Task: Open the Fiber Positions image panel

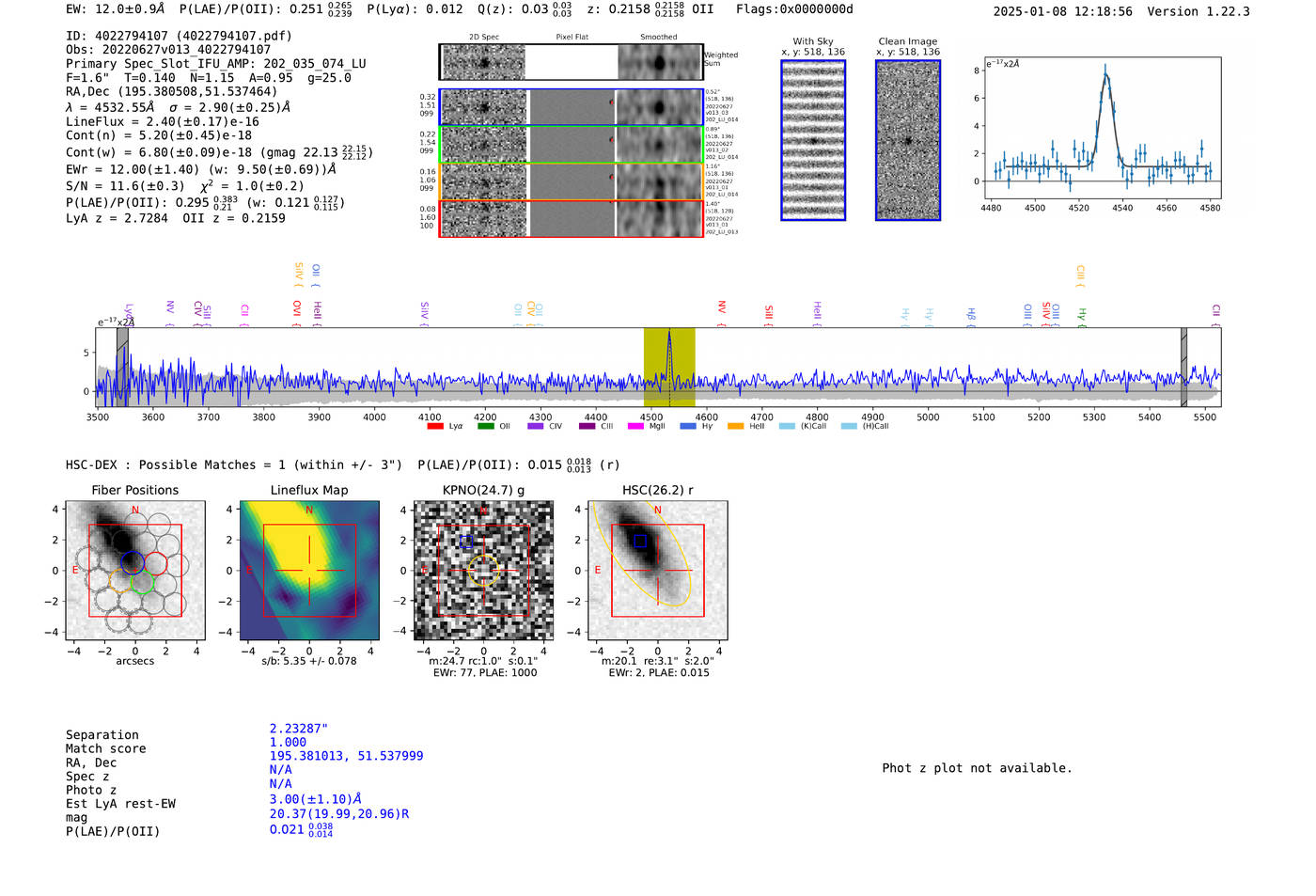Action: tap(135, 571)
